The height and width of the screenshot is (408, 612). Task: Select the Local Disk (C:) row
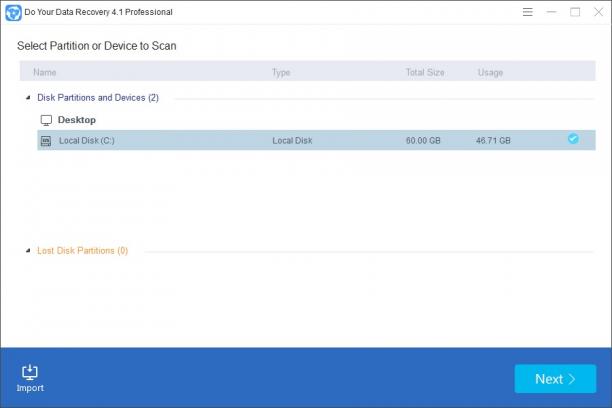[x=316, y=140]
